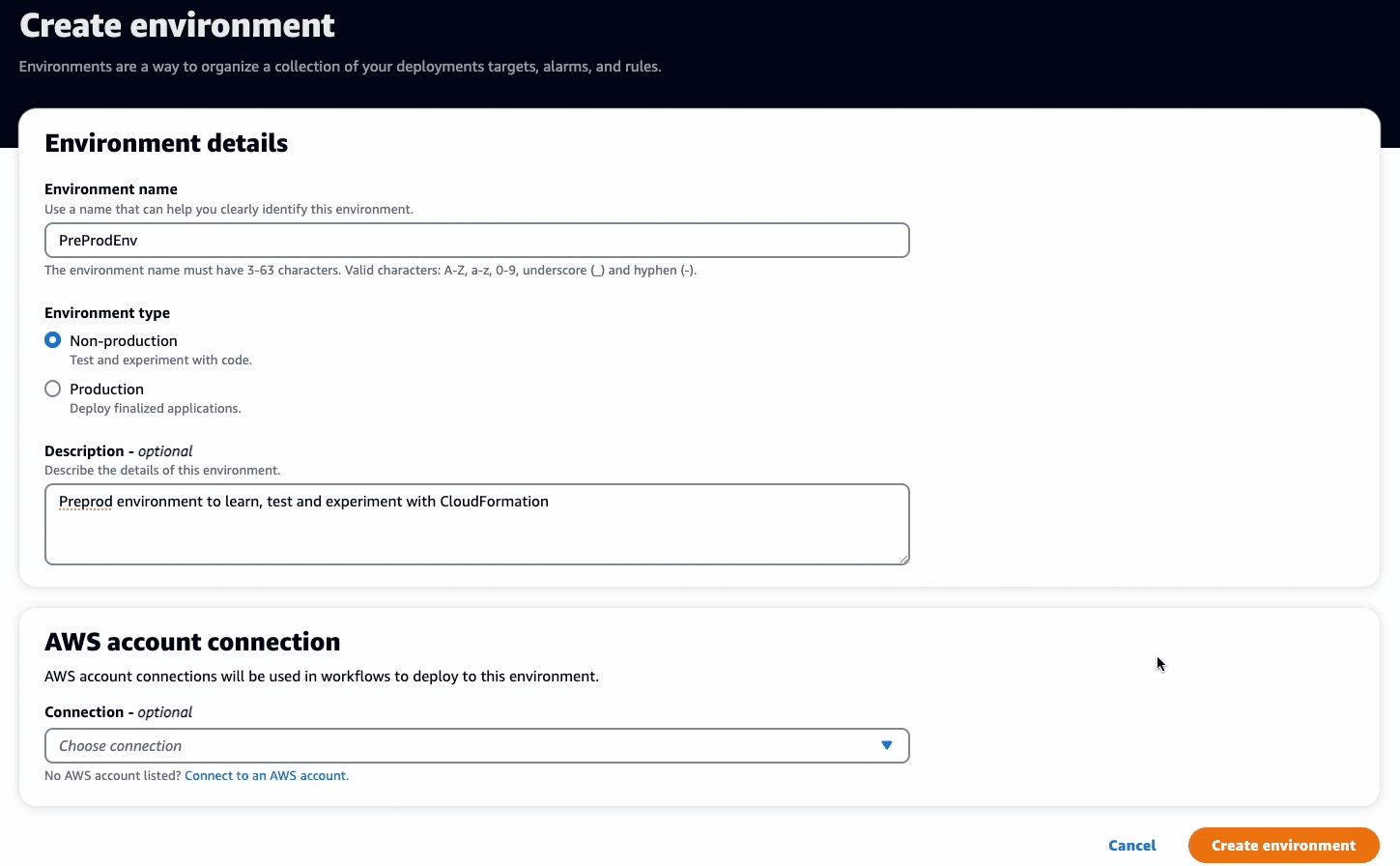The width and height of the screenshot is (1400, 866).
Task: Click the Create environment button
Action: click(x=1284, y=846)
